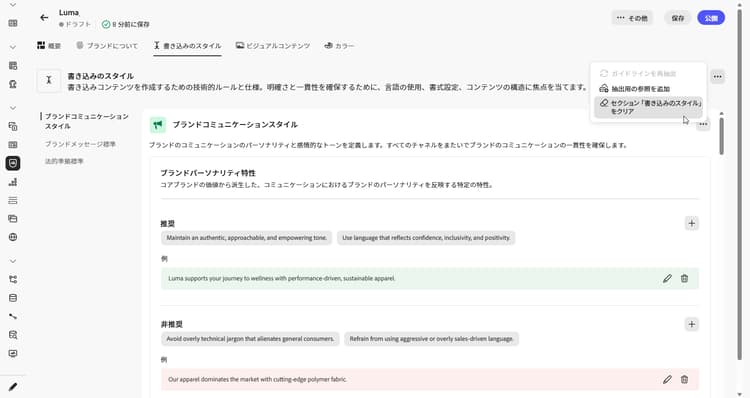Select the Avoid overly technical jargon chip
The height and width of the screenshot is (398, 750).
coord(250,339)
